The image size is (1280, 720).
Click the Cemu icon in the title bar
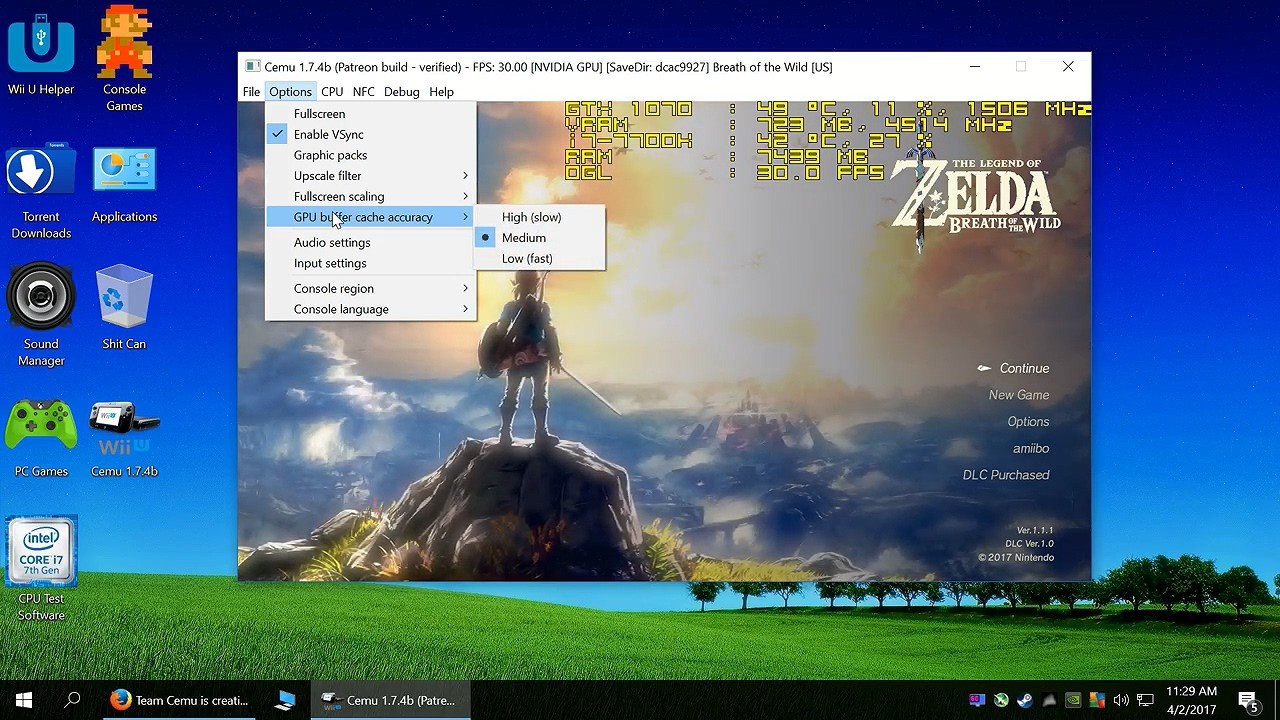click(x=252, y=67)
